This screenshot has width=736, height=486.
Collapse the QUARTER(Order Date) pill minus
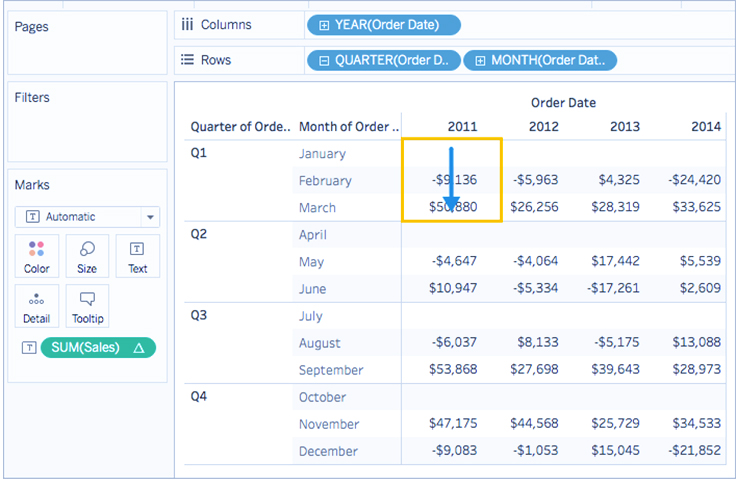(324, 61)
